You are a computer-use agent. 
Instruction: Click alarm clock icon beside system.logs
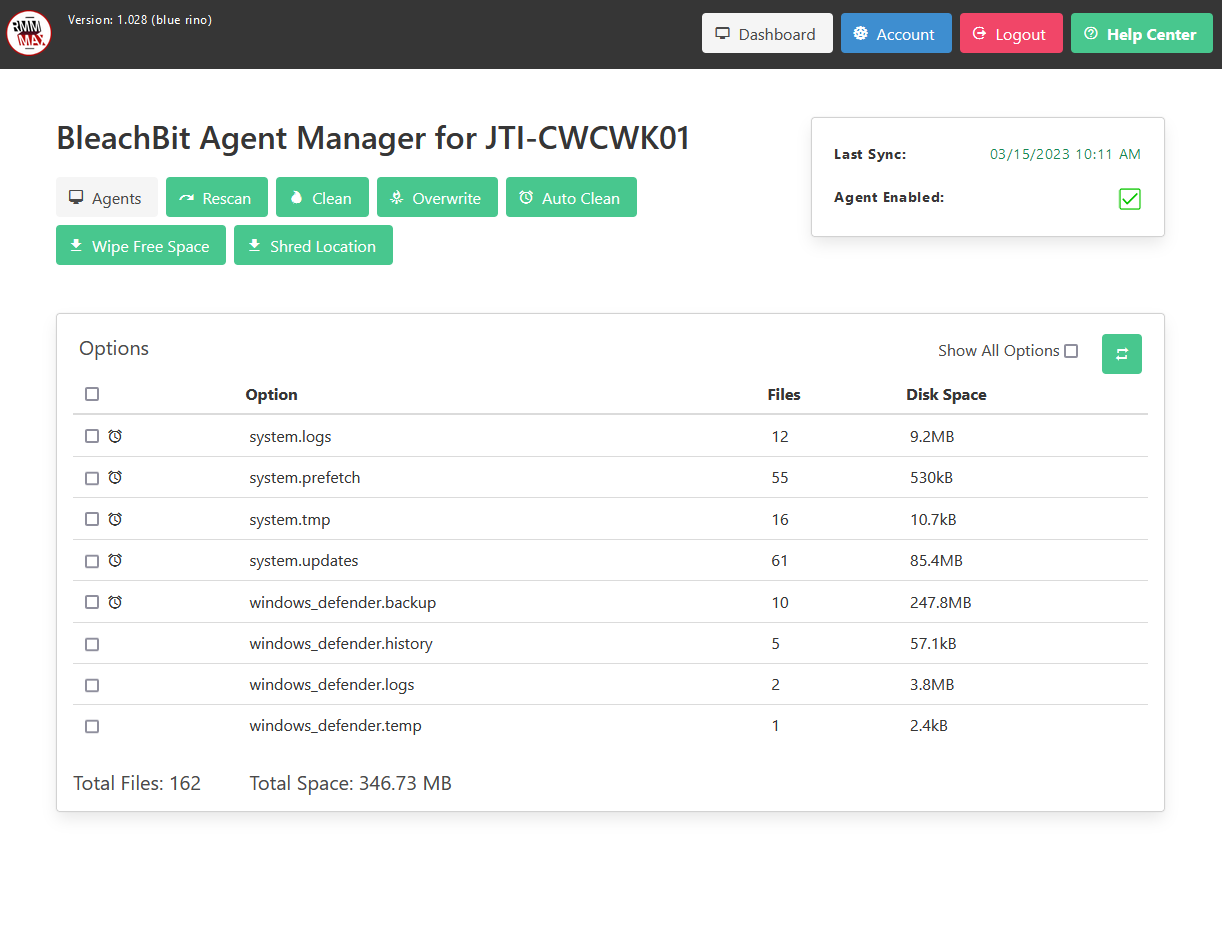click(x=115, y=436)
